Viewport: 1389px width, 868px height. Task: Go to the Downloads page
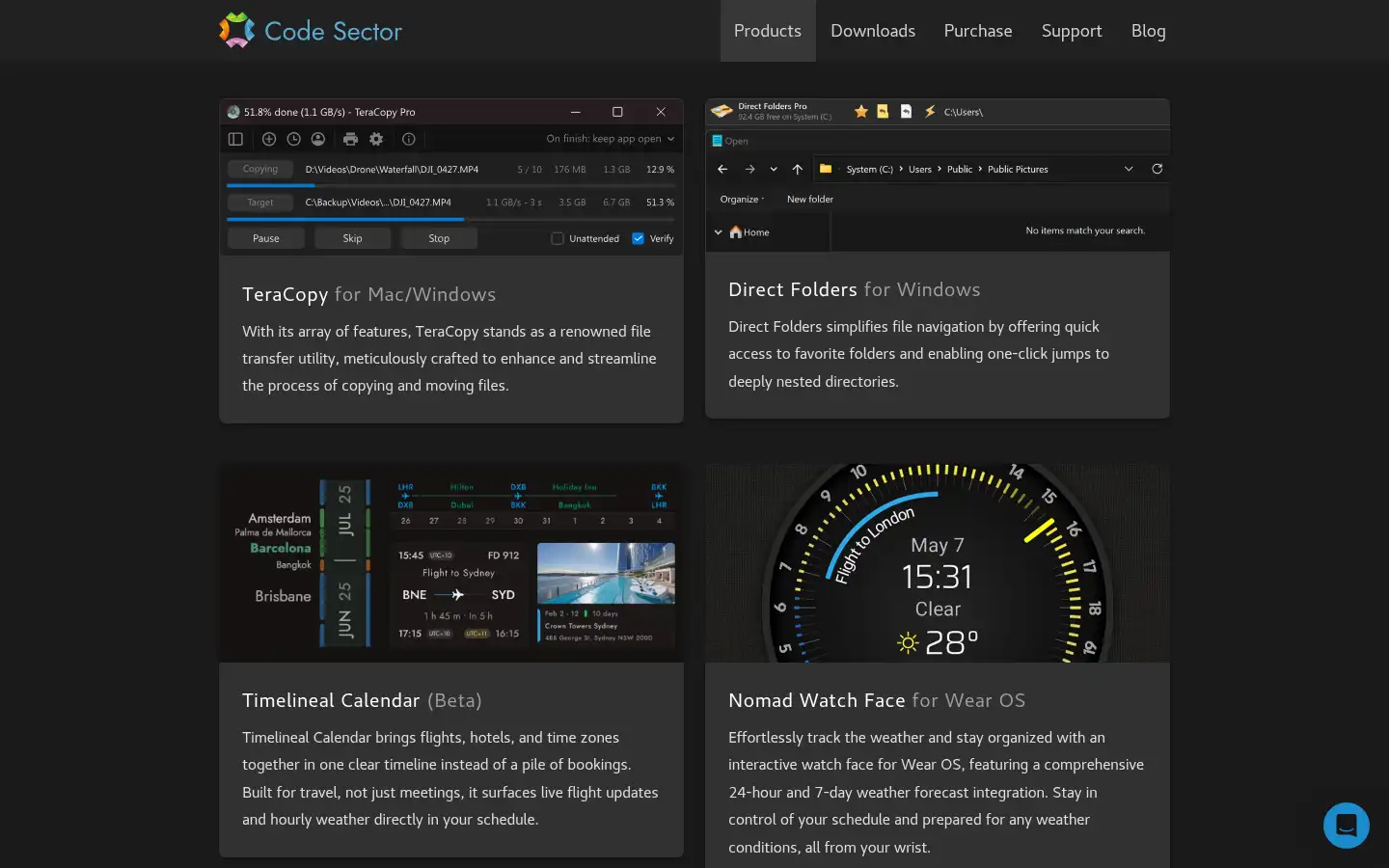pyautogui.click(x=873, y=31)
